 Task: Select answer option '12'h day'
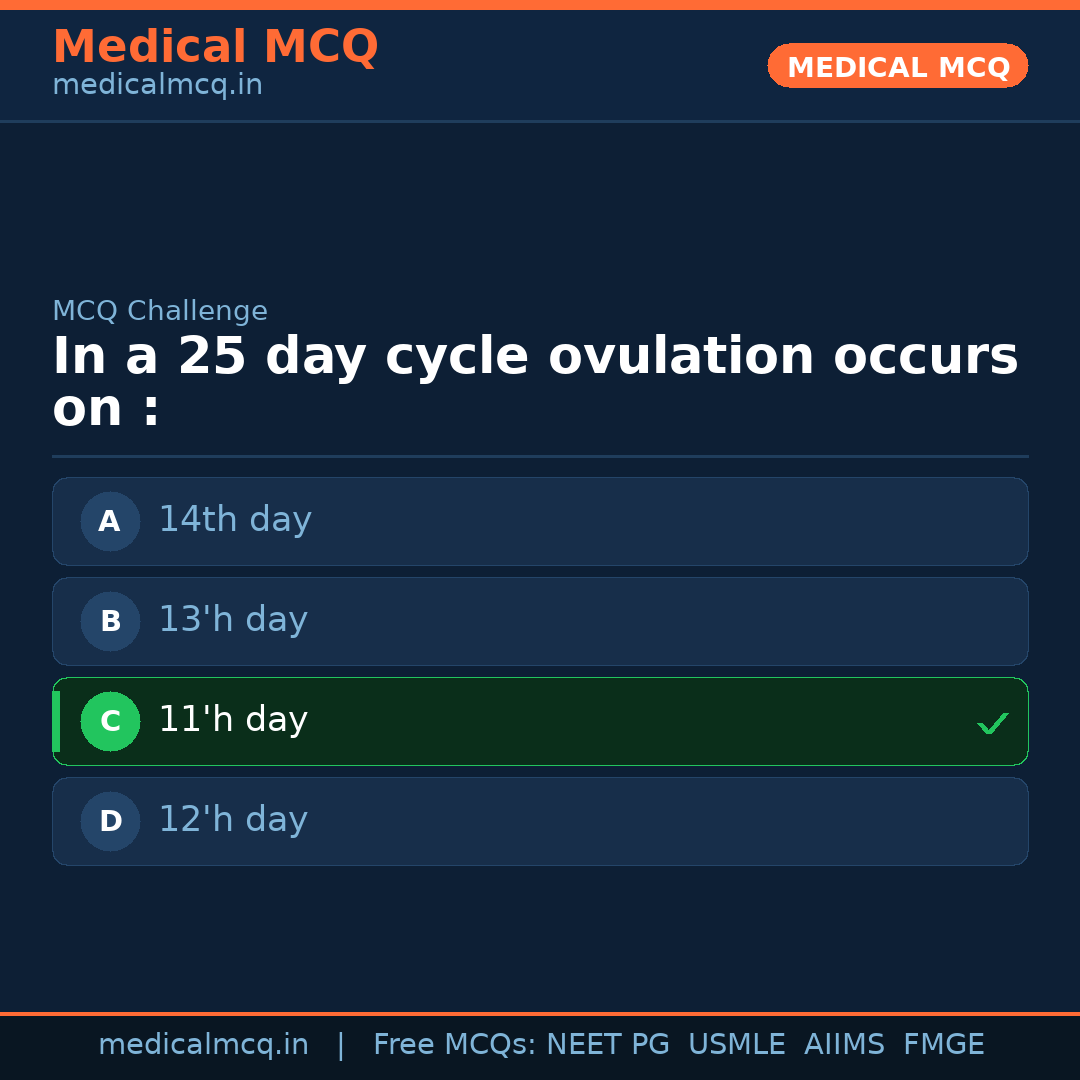click(x=540, y=821)
